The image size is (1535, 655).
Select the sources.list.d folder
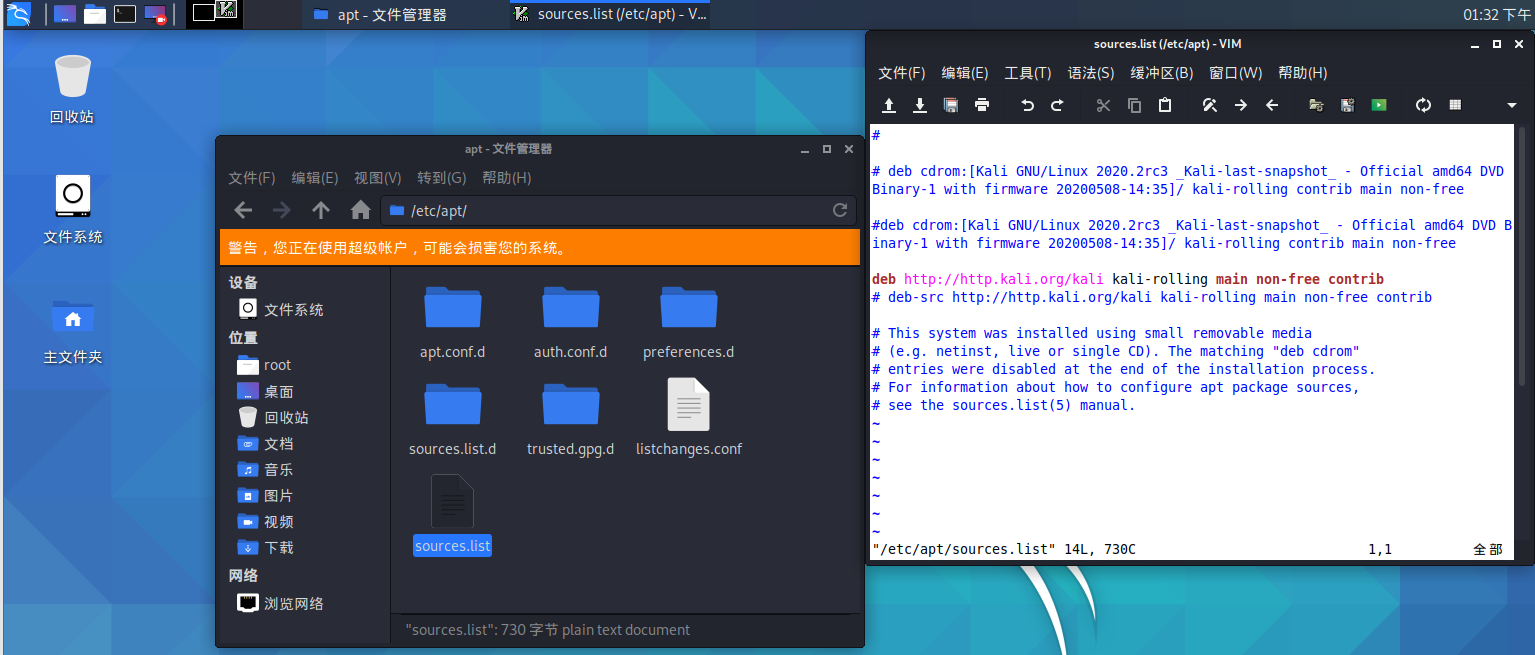point(452,419)
